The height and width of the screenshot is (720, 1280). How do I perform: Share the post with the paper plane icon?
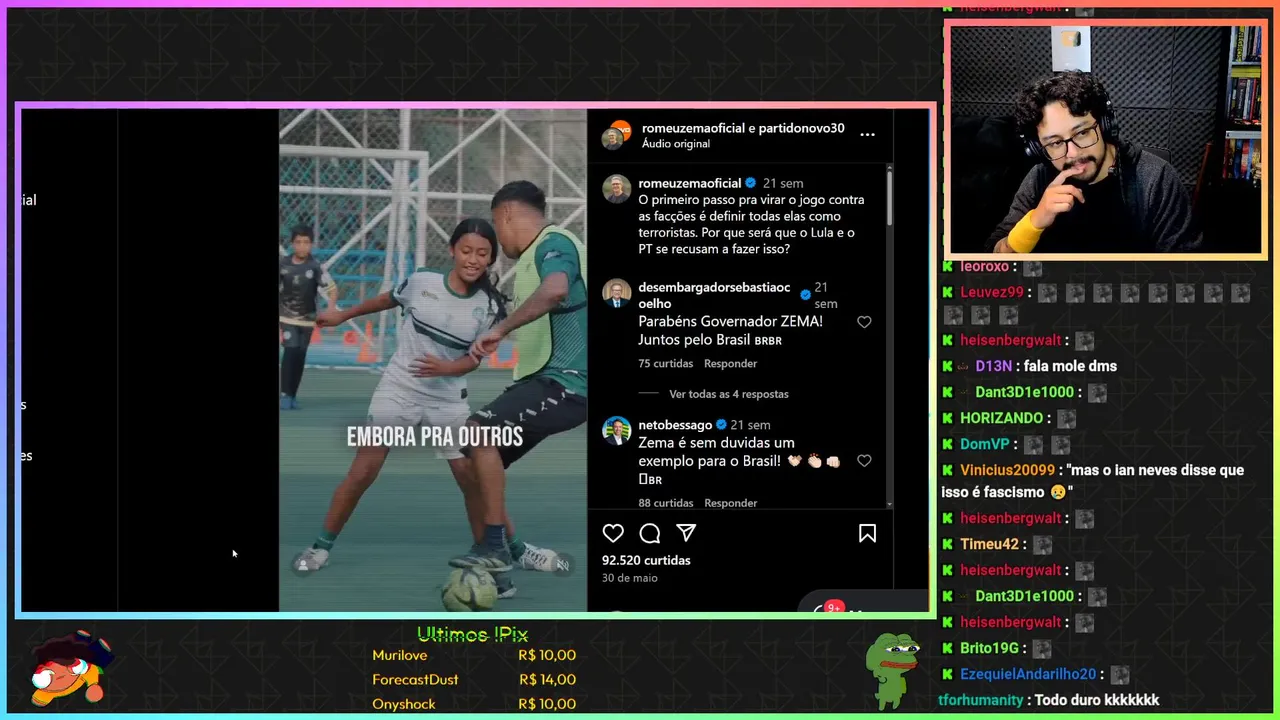coord(686,533)
